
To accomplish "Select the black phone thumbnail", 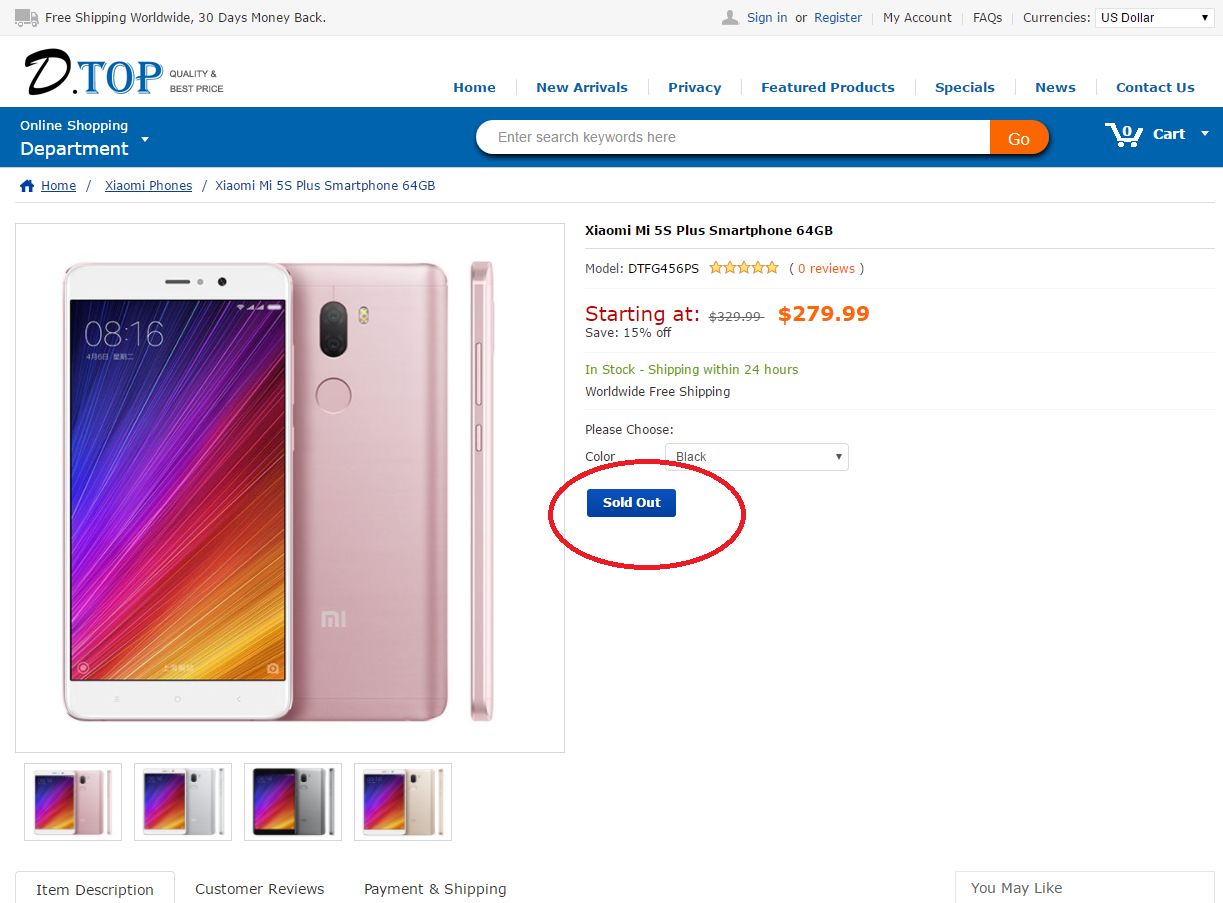I will point(293,802).
